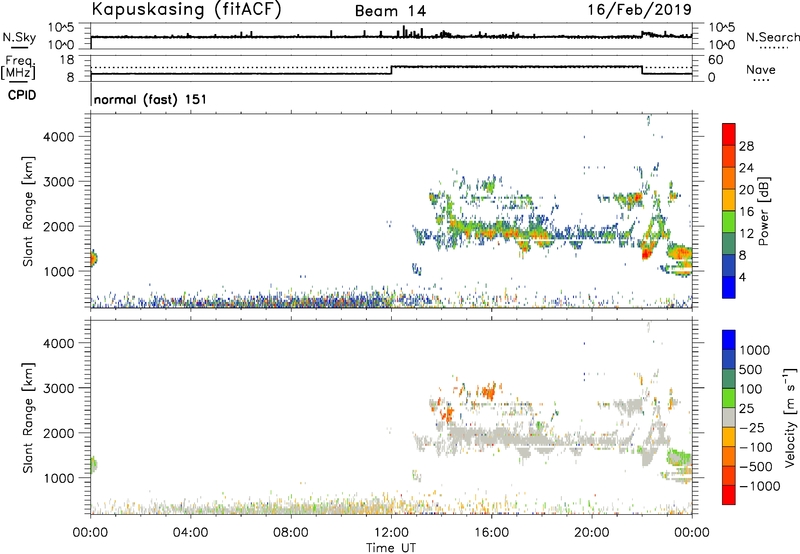The width and height of the screenshot is (800, 554).
Task: Click the frequency step-down near 22:00
Action: point(642,70)
